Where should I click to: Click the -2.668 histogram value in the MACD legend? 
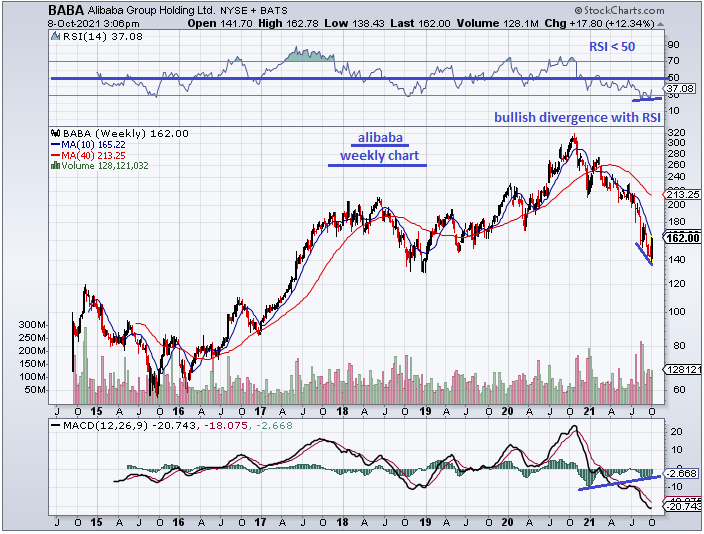[x=274, y=425]
